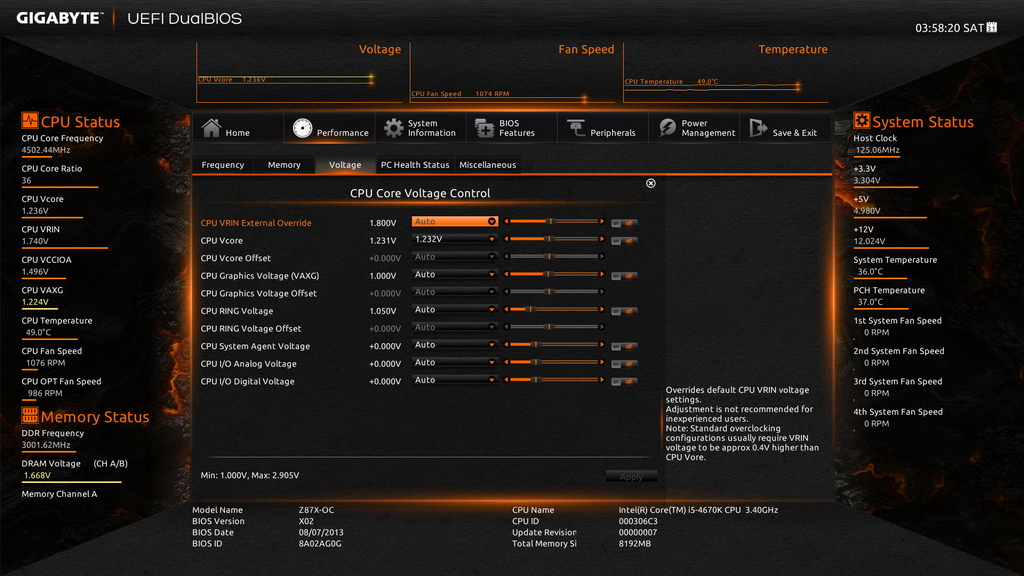The height and width of the screenshot is (576, 1024).
Task: Open the CPU Vcore 1.232V dropdown
Action: pos(455,239)
